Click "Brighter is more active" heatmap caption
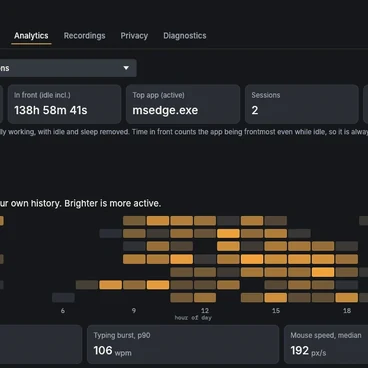 (x=113, y=203)
